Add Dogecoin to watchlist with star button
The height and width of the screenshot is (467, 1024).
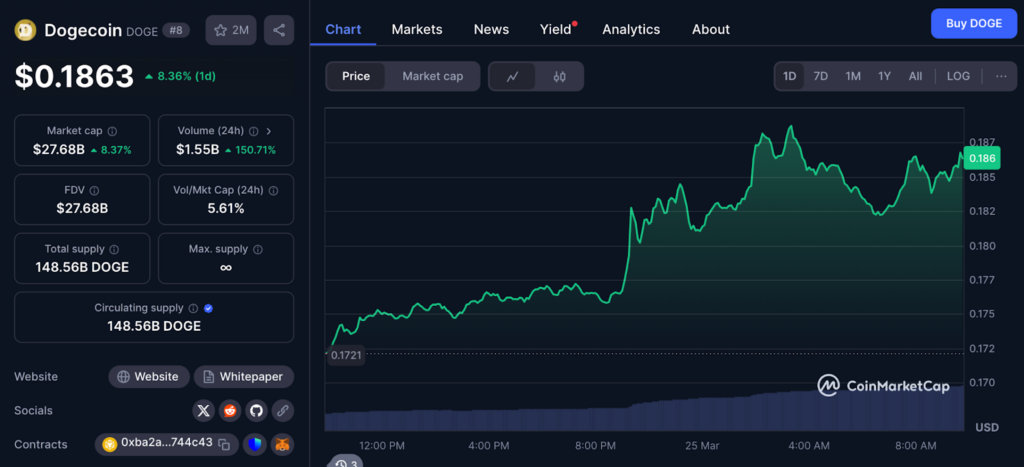pos(231,30)
